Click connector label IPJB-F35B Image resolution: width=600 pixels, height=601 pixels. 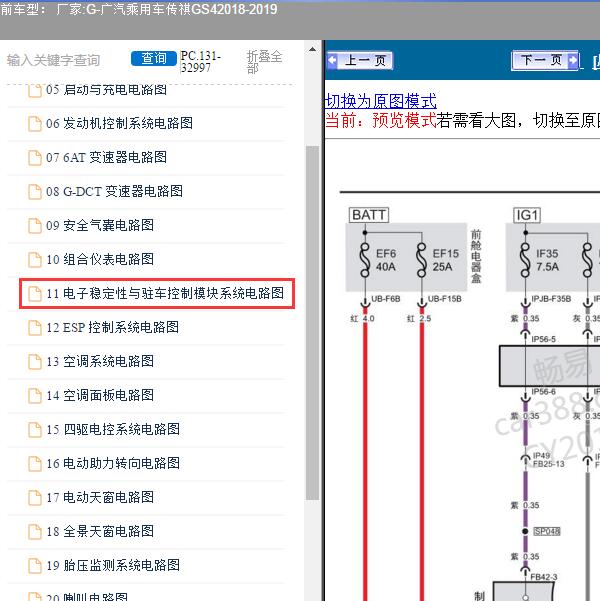point(551,299)
